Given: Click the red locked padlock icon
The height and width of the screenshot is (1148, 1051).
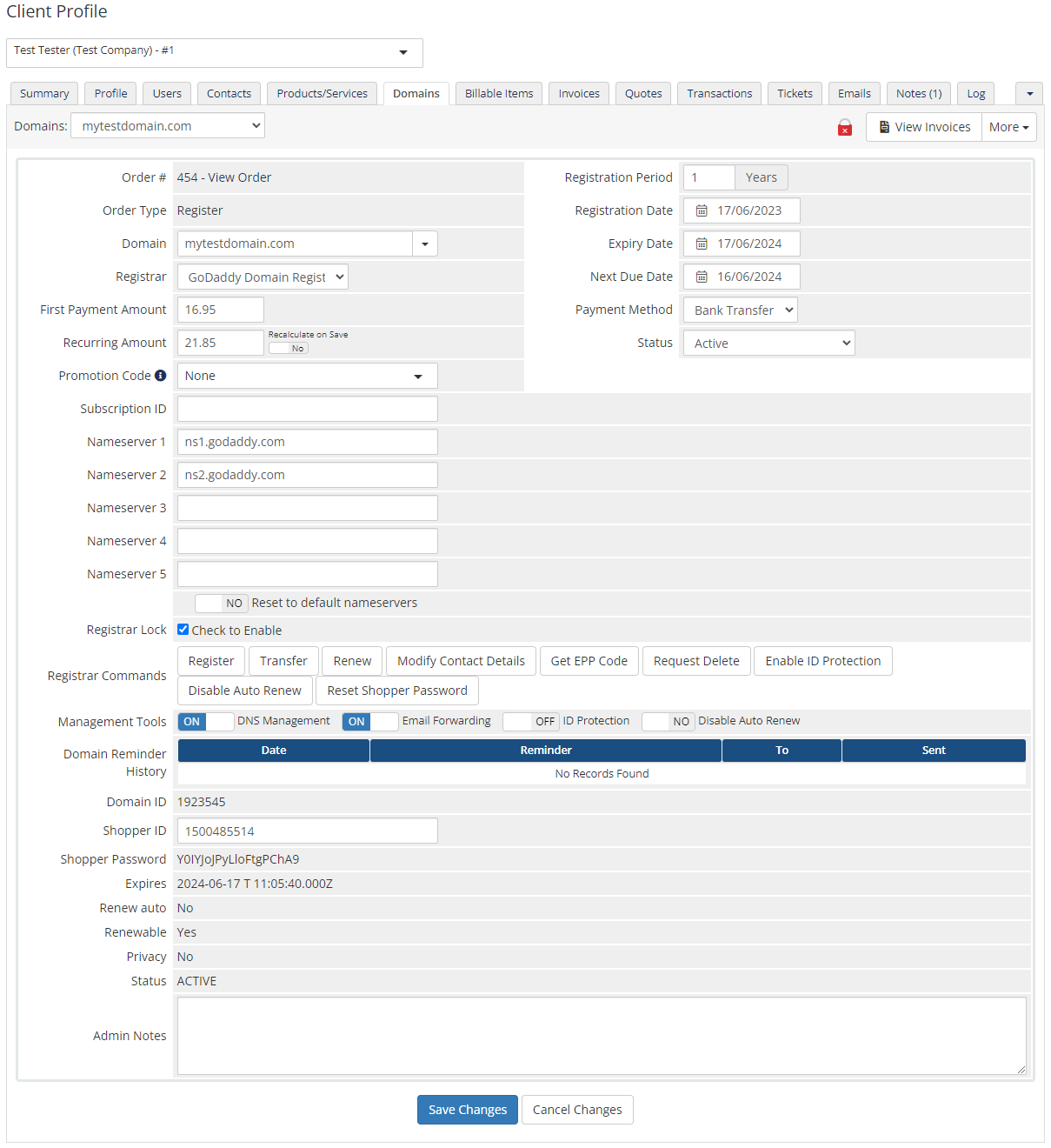Looking at the screenshot, I should coord(844,127).
